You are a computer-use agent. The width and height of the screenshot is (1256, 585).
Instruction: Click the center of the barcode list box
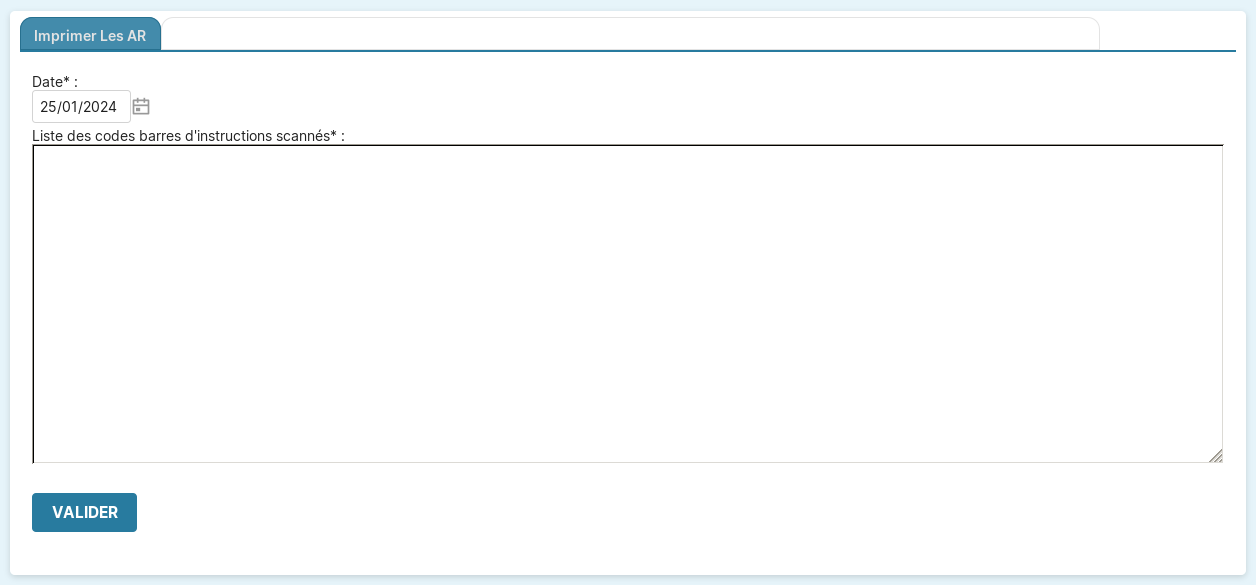627,304
